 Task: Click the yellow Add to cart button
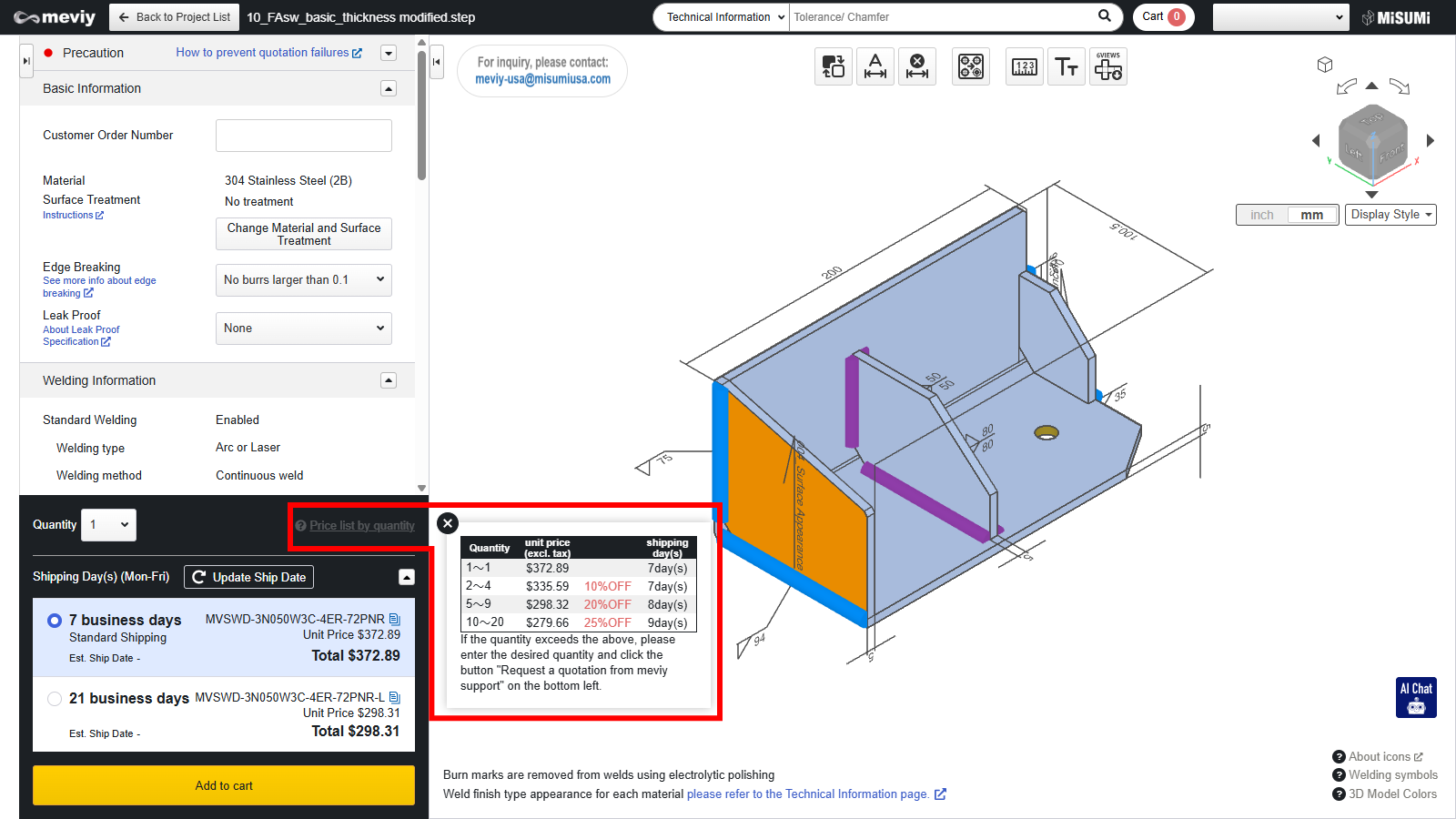click(224, 785)
